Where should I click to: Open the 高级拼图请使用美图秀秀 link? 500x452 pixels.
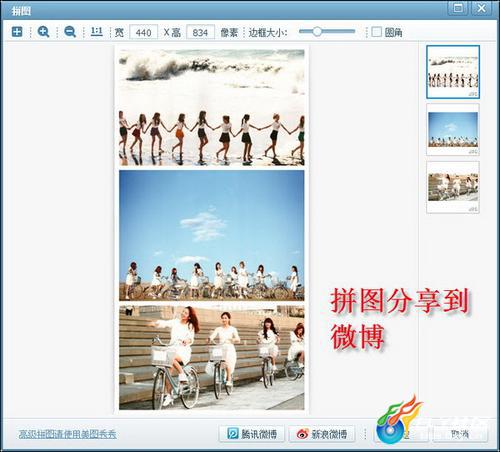tap(68, 434)
